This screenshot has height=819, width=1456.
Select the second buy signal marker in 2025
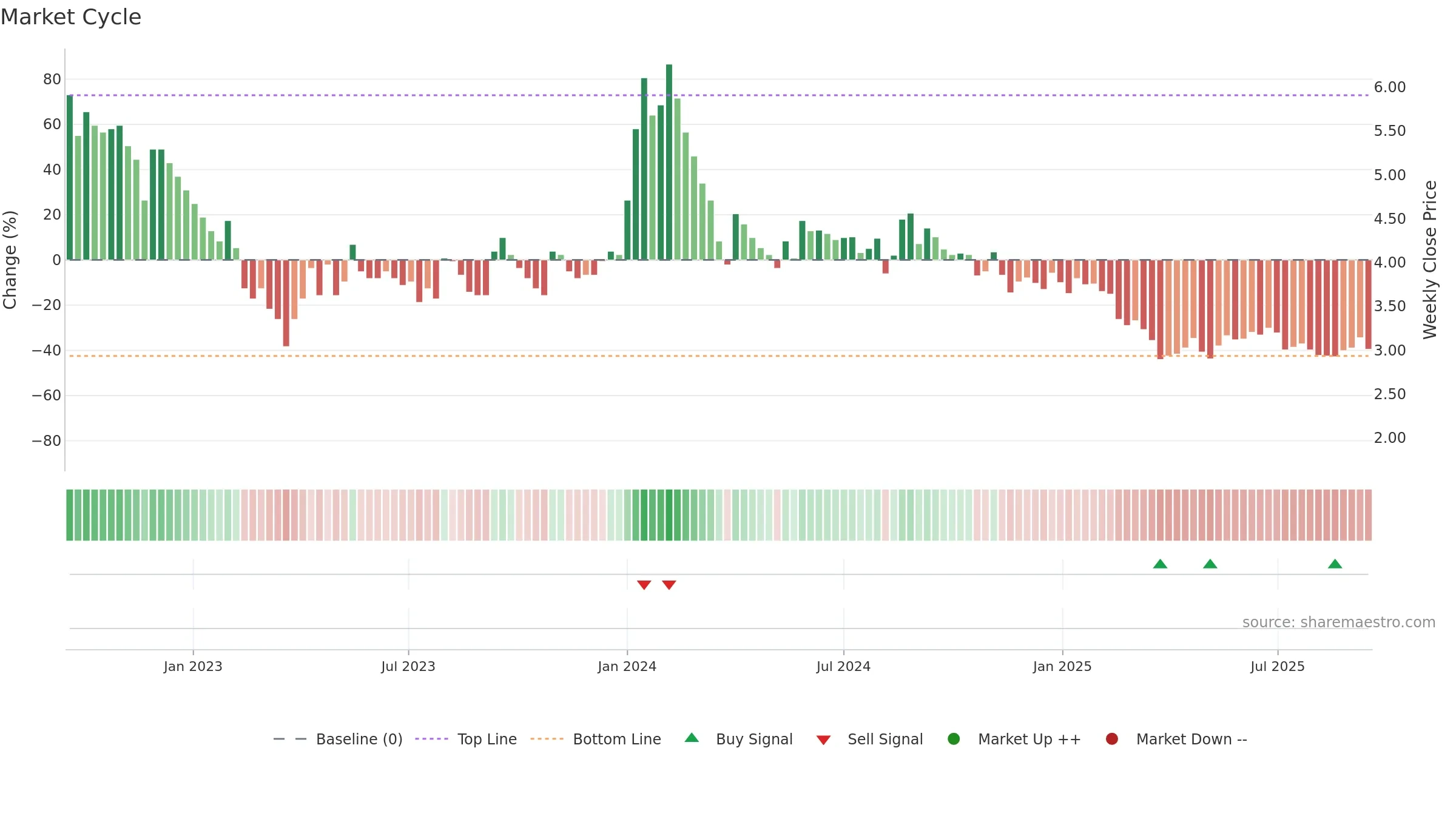1210,564
